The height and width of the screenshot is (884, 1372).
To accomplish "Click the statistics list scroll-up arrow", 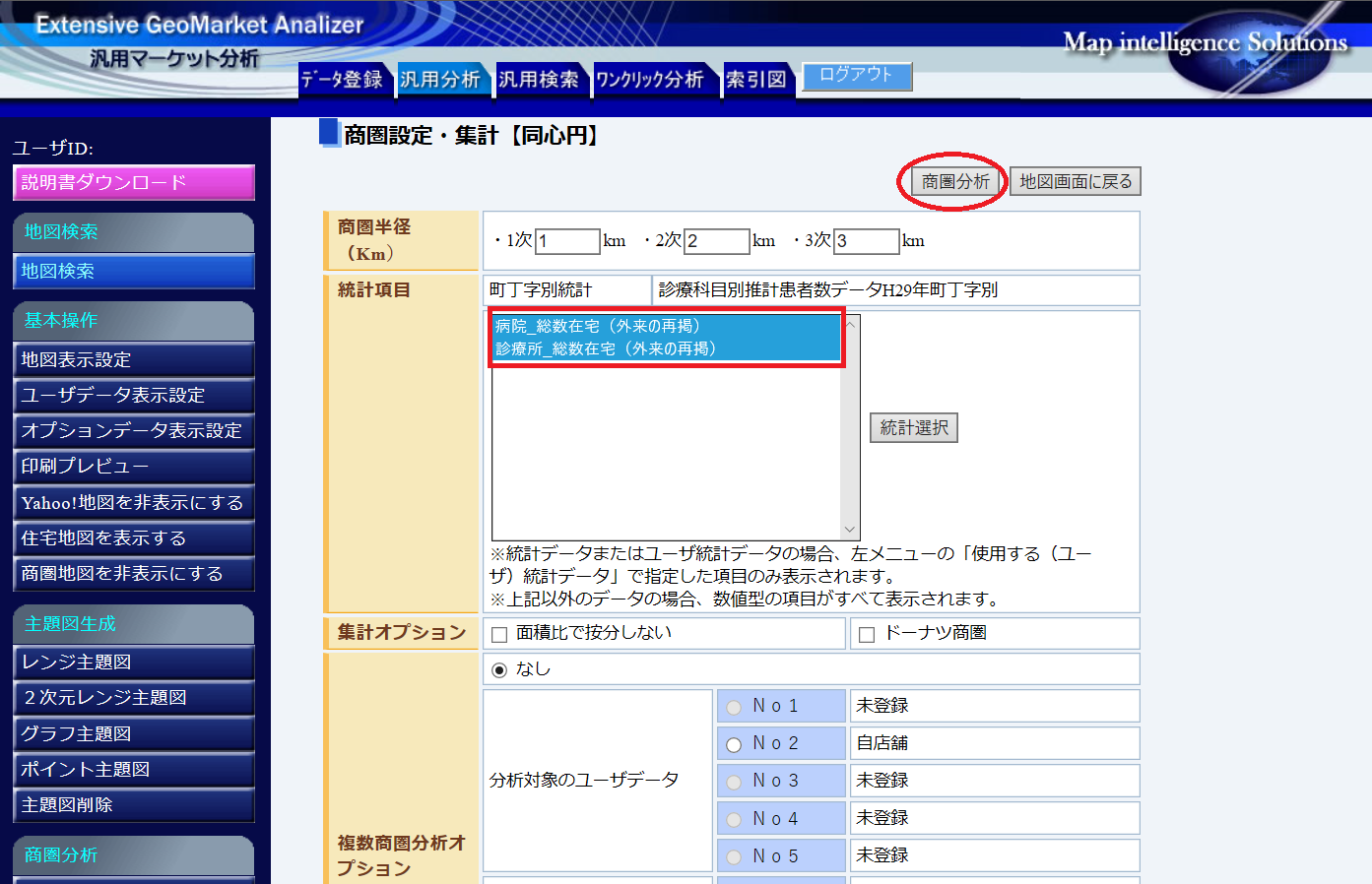I will pos(850,323).
